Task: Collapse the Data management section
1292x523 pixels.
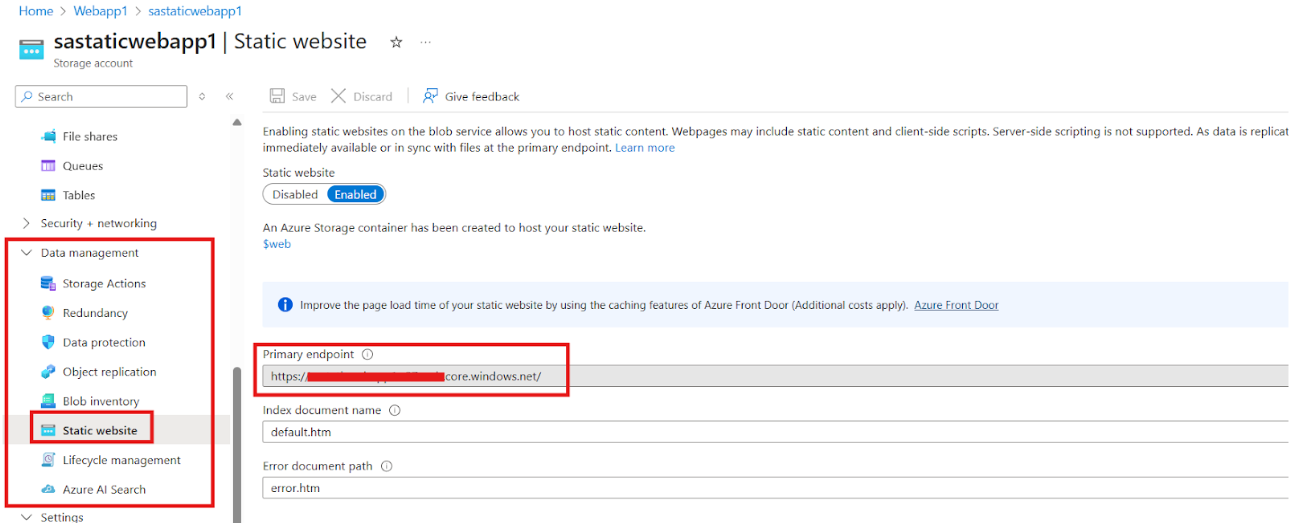Action: 26,253
